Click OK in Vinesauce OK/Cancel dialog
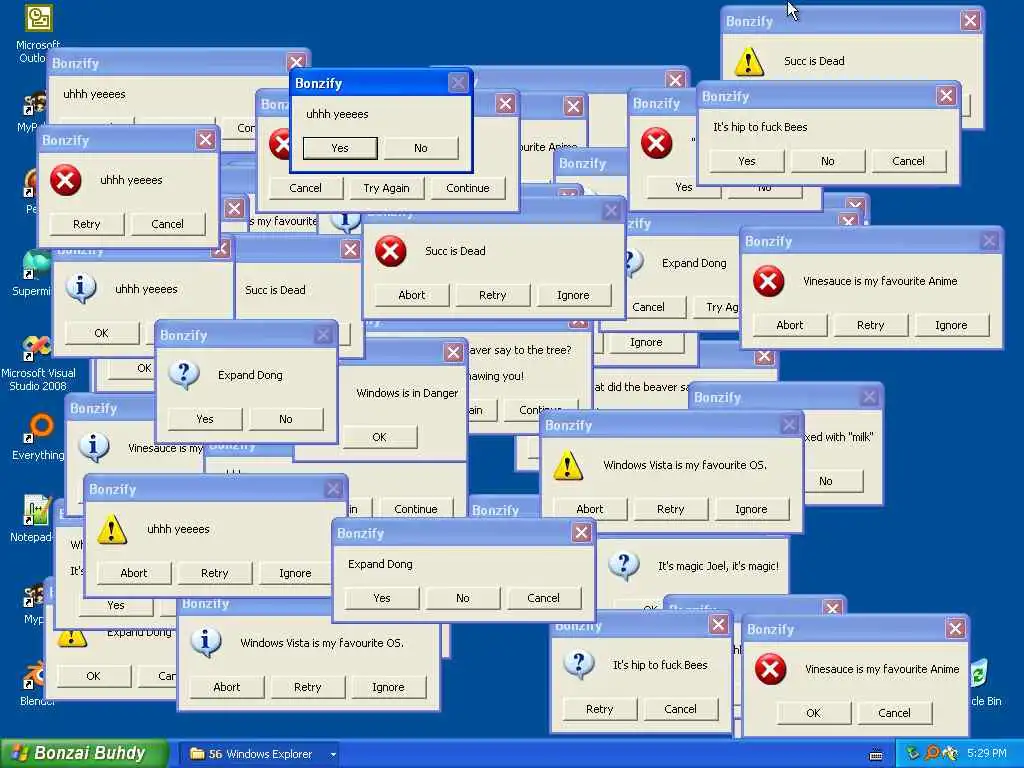Image resolution: width=1024 pixels, height=768 pixels. [814, 713]
